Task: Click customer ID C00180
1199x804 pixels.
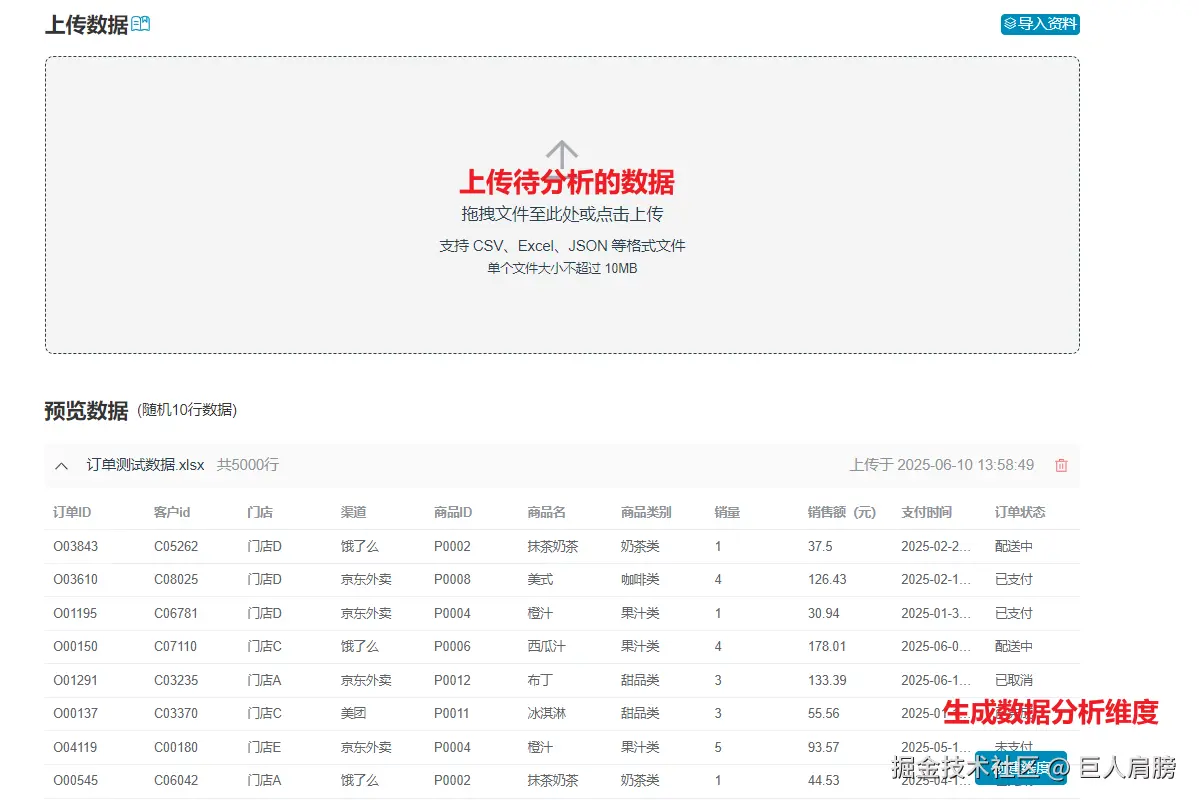Action: point(176,747)
